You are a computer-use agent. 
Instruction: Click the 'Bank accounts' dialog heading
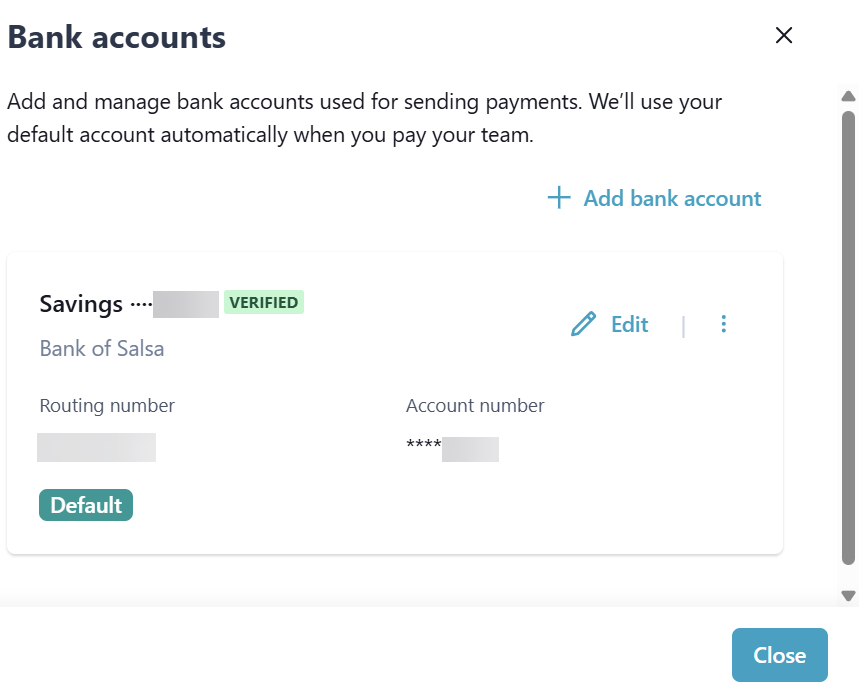tap(117, 38)
